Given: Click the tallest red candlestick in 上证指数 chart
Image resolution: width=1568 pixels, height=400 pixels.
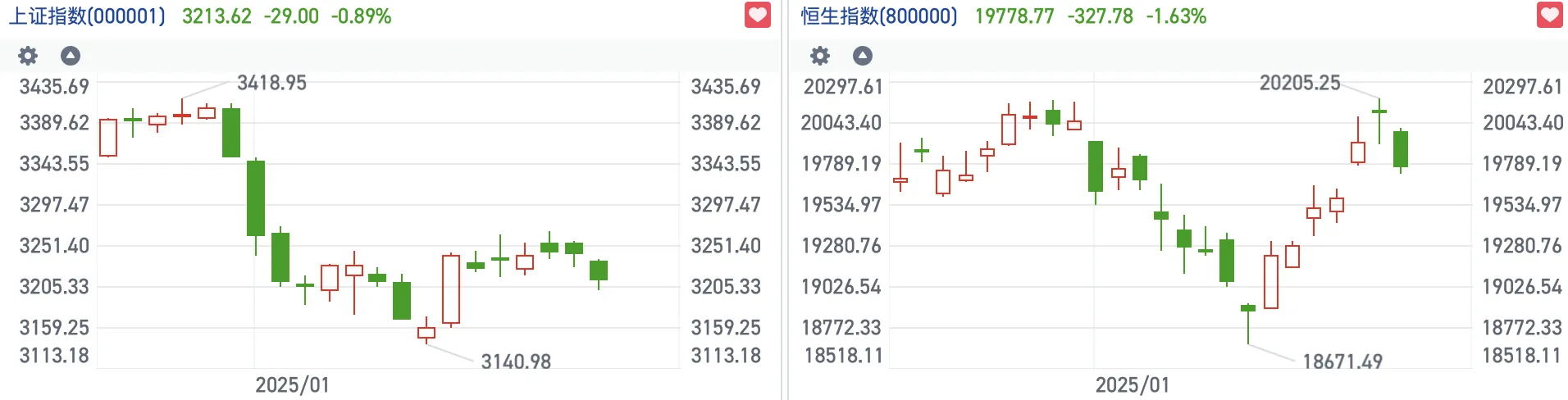Looking at the screenshot, I should tap(451, 289).
